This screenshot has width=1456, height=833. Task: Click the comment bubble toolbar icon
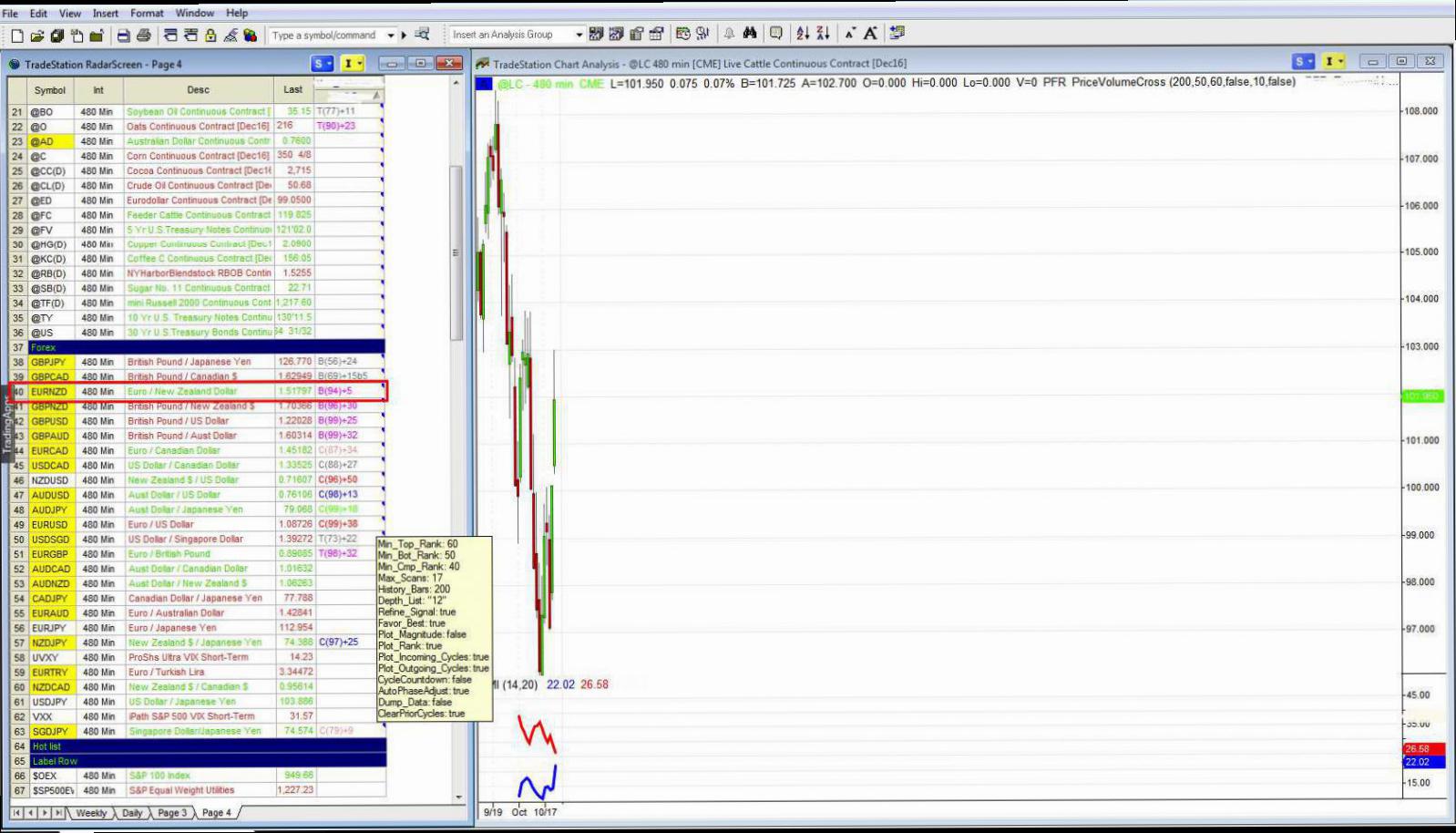[x=776, y=34]
